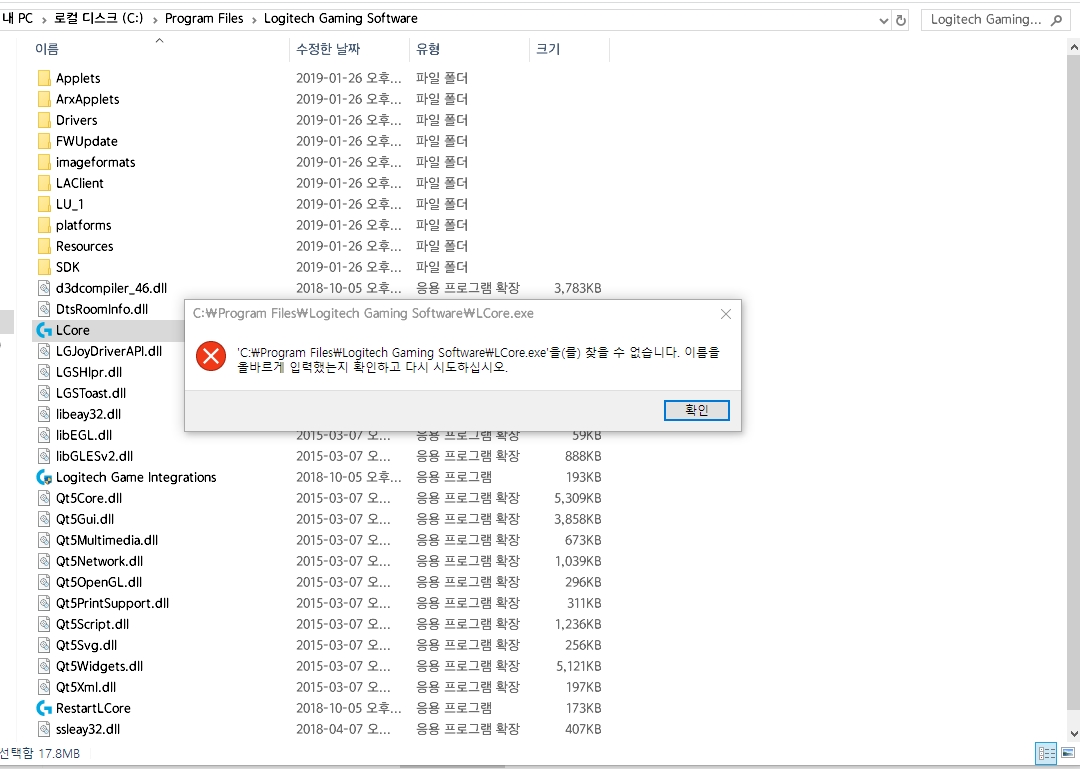Select the Qt5Xml.dll file name
This screenshot has width=1080, height=769.
pyautogui.click(x=86, y=688)
